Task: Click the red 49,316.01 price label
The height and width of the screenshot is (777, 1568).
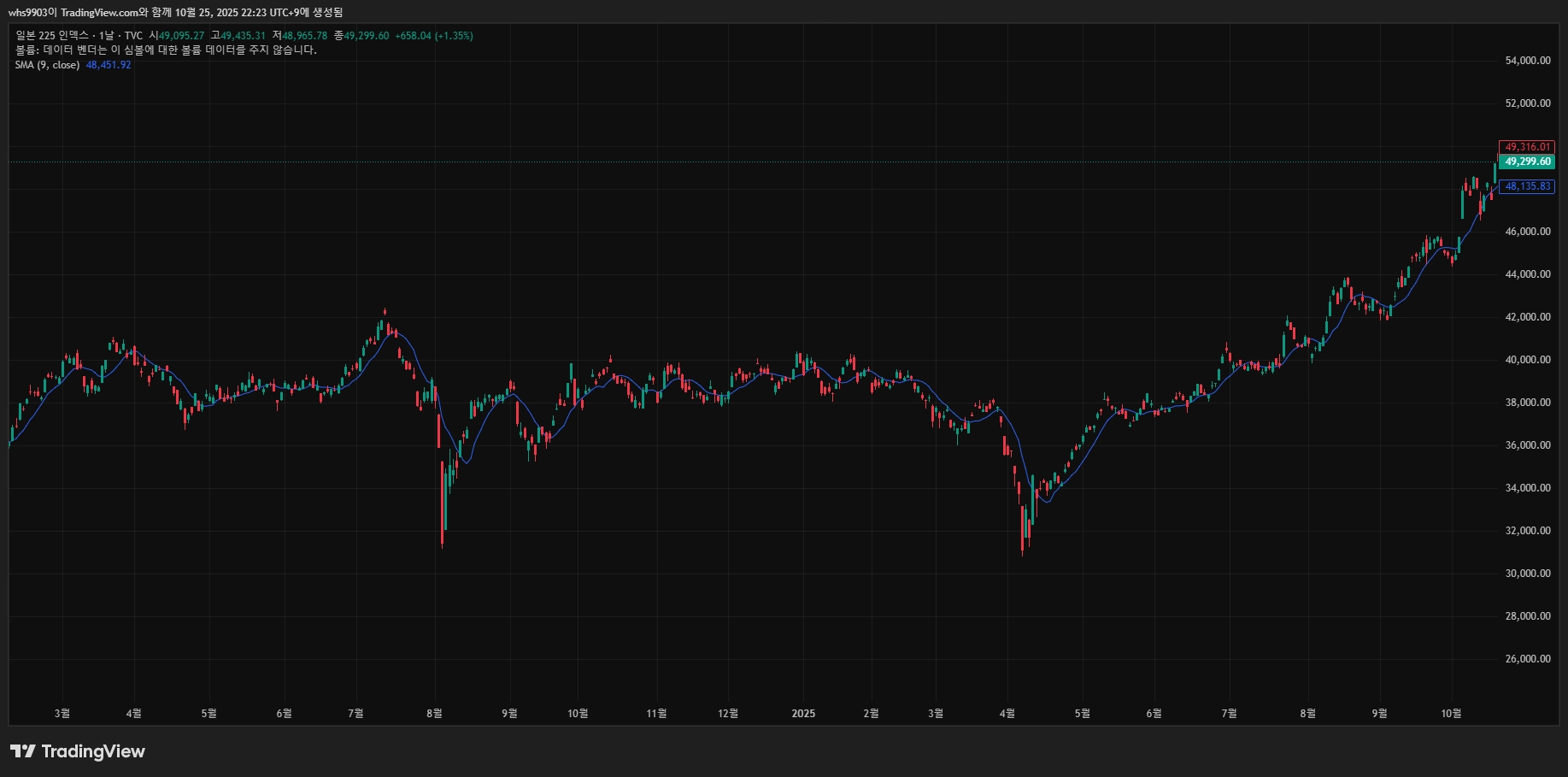Action: coord(1527,147)
